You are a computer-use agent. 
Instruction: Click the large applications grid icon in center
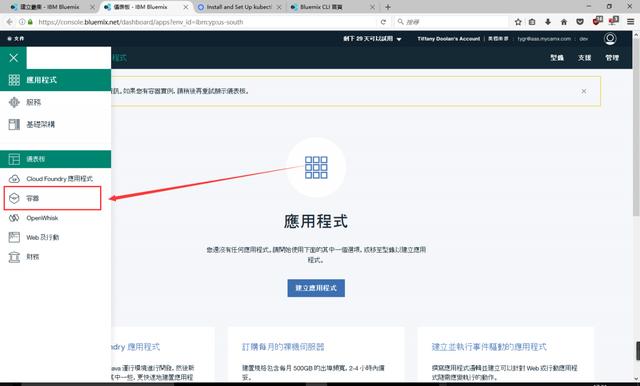[316, 167]
